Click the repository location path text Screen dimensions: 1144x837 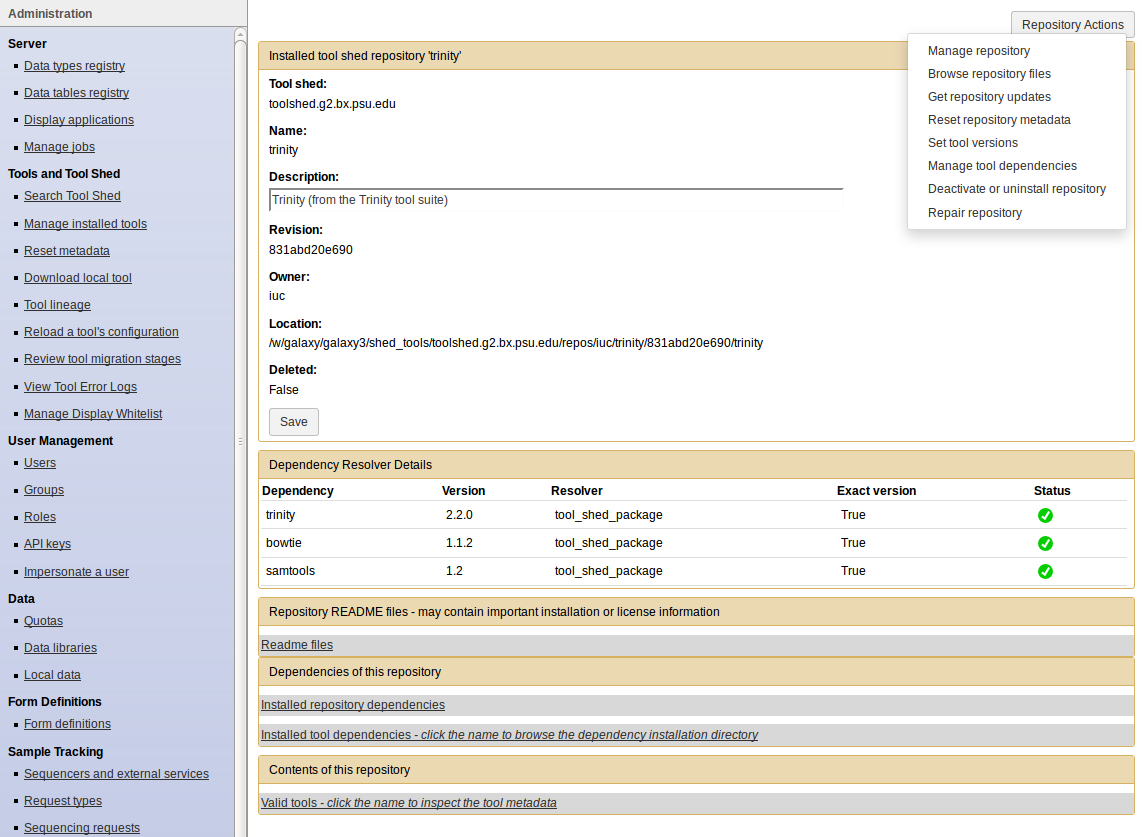516,343
